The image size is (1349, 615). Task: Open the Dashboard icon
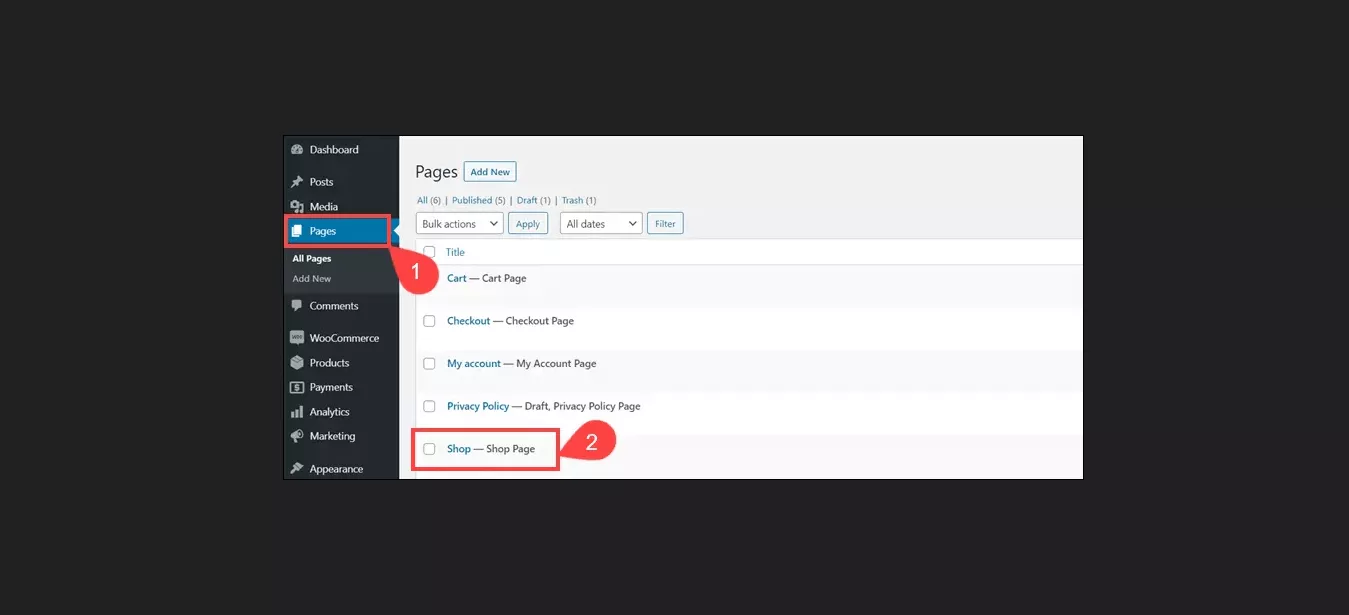(297, 148)
